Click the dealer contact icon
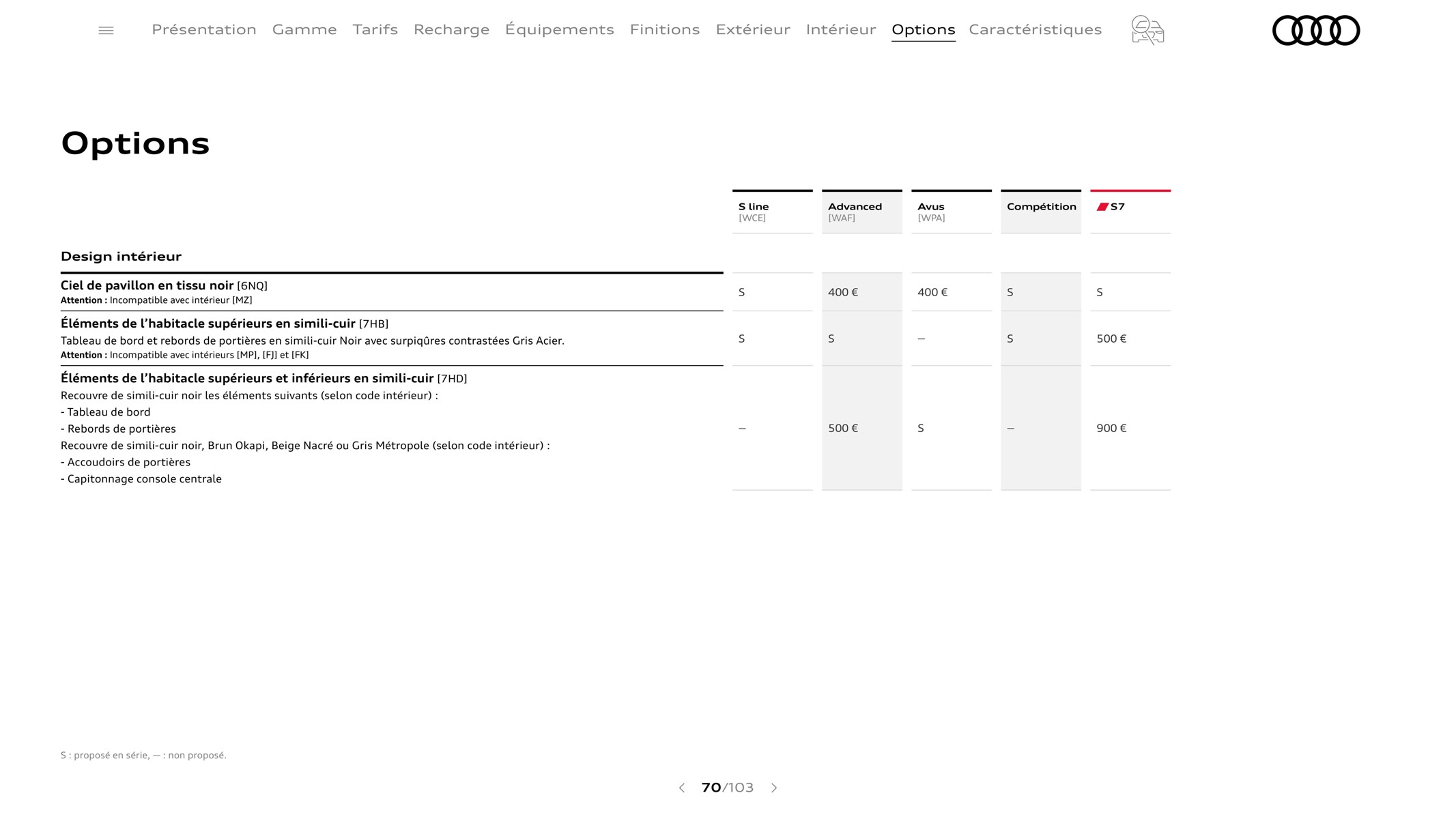The image size is (1456, 819). 1147,30
